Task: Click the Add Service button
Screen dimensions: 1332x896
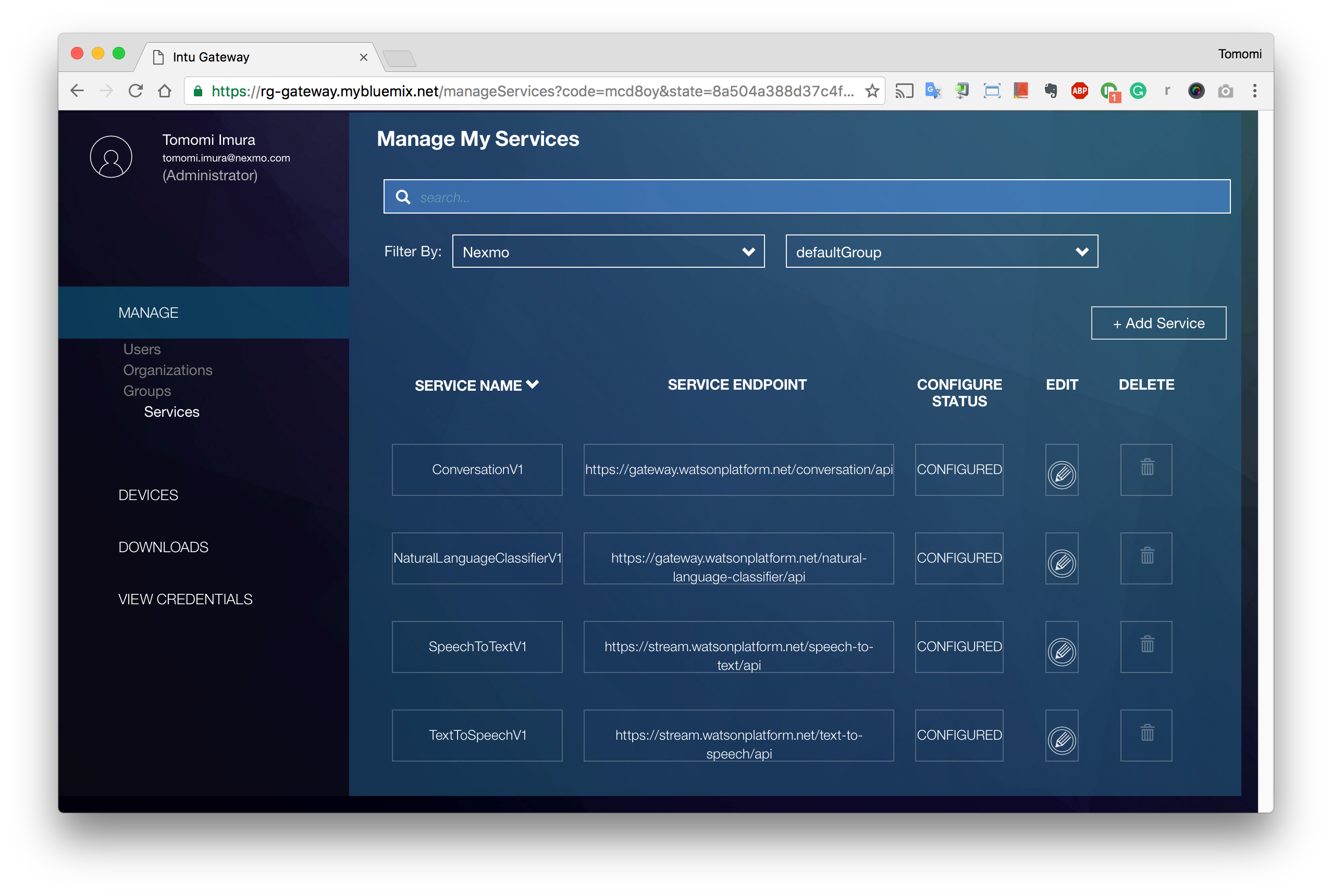Action: (x=1158, y=323)
